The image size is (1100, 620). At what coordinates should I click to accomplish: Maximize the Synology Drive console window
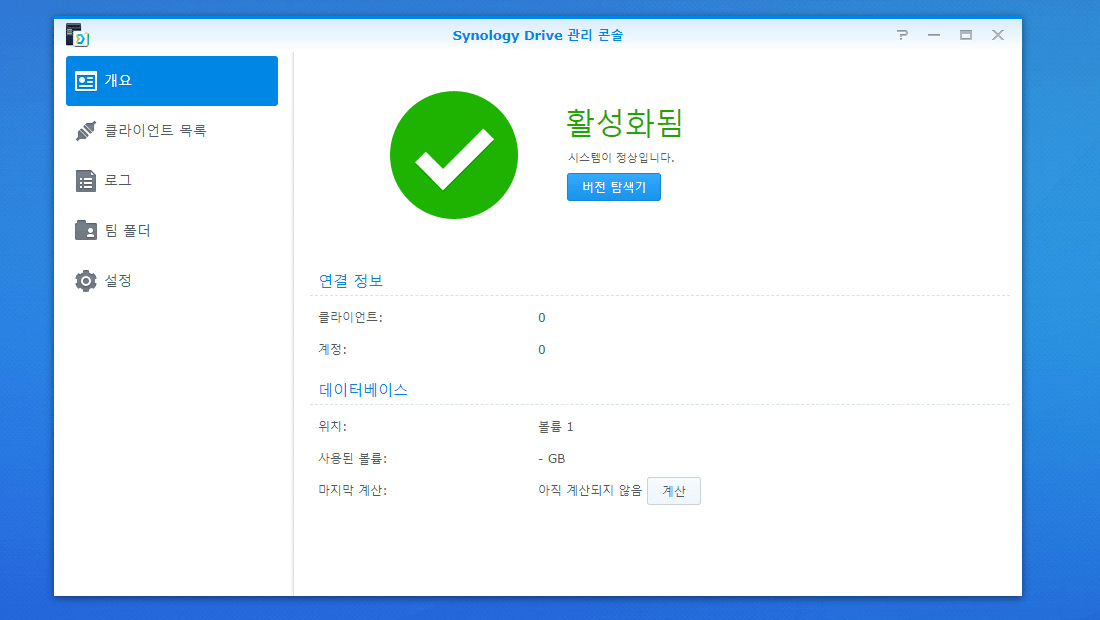click(966, 35)
